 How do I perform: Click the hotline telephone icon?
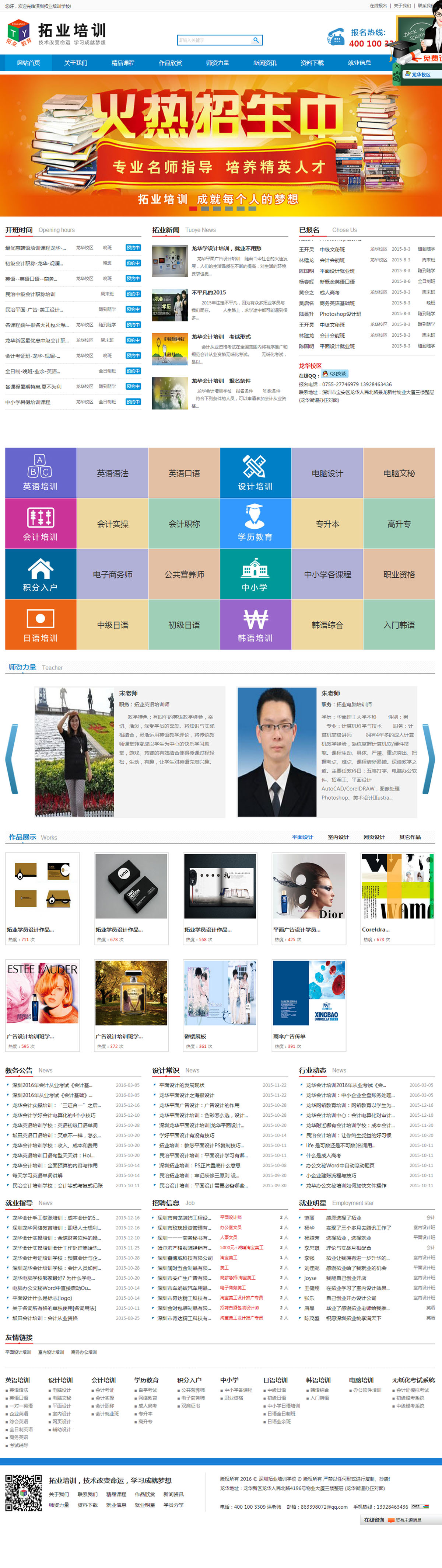(336, 37)
